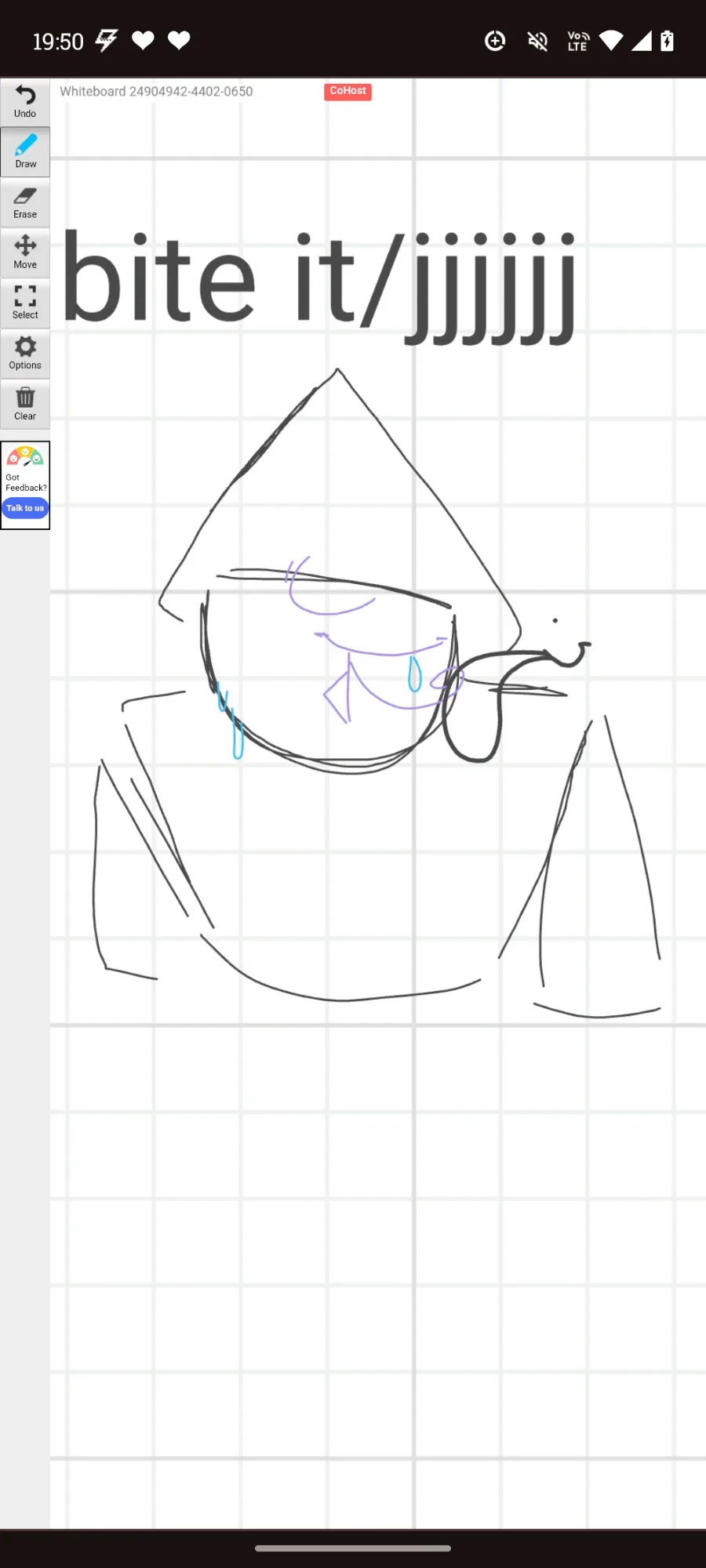Viewport: 706px width, 1568px height.
Task: Tap the second heart notification icon
Action: click(x=179, y=41)
